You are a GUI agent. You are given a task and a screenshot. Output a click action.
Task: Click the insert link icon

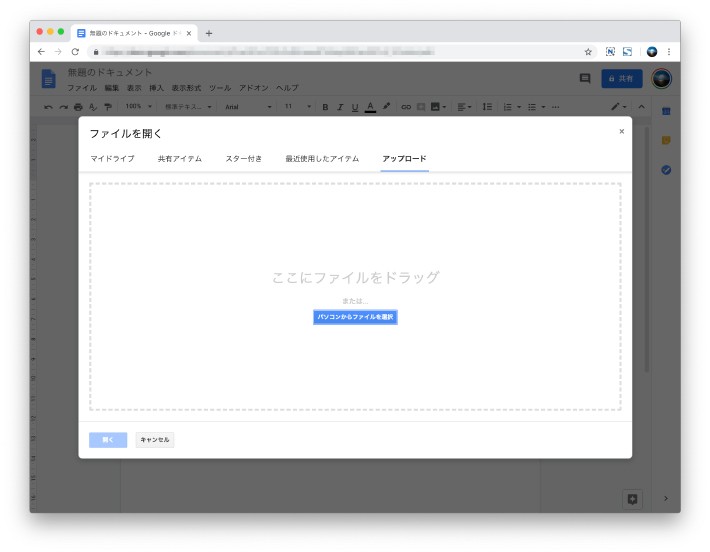(x=406, y=107)
